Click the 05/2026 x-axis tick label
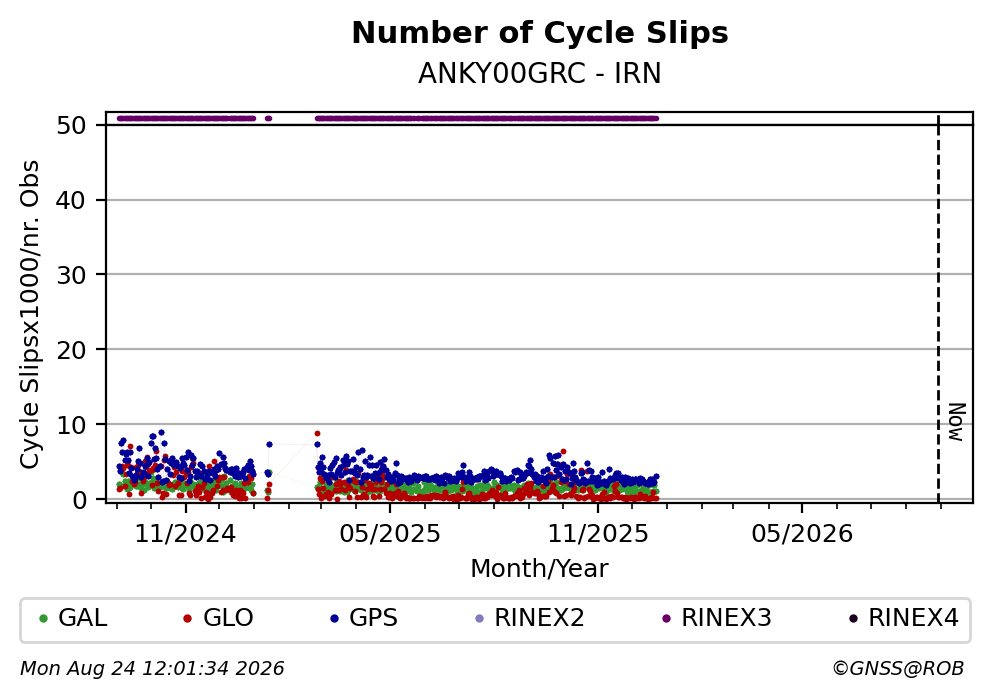 coord(802,534)
